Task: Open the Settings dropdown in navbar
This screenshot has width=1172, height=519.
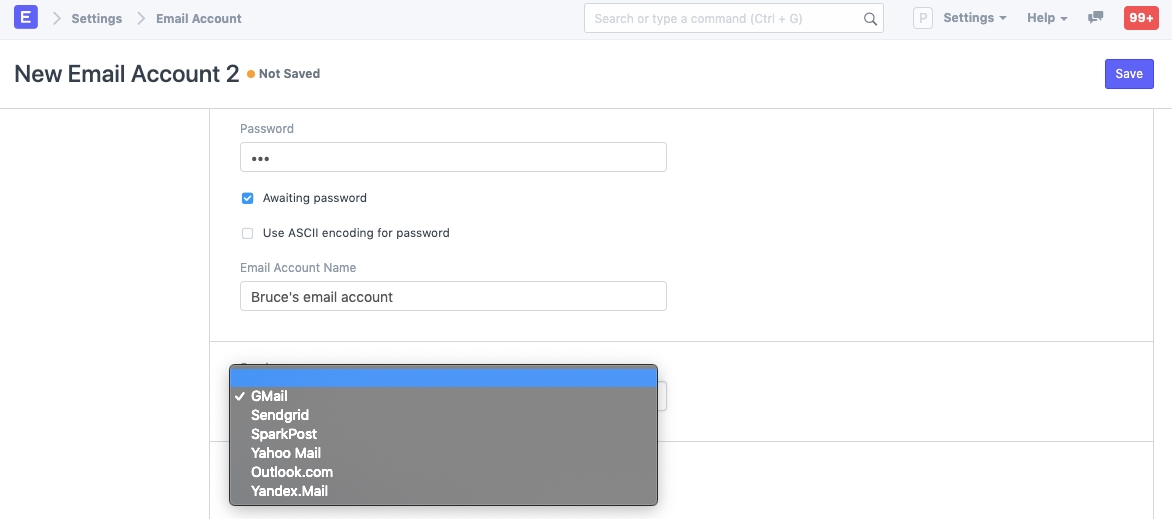Action: pyautogui.click(x=975, y=18)
